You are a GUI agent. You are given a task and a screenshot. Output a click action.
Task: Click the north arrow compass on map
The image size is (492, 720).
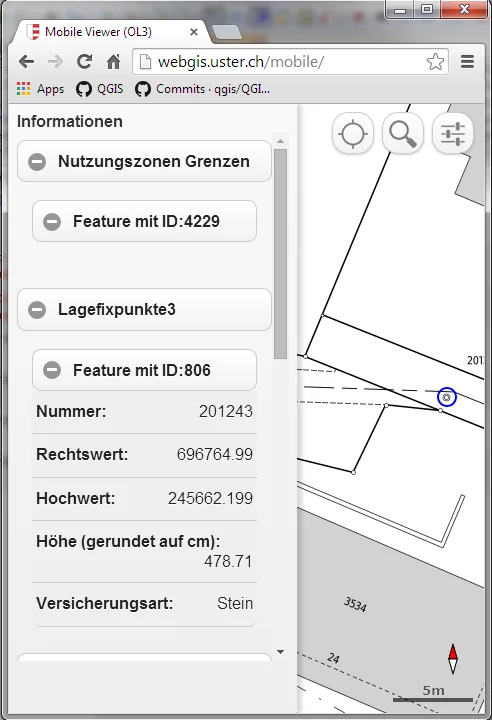point(452,658)
